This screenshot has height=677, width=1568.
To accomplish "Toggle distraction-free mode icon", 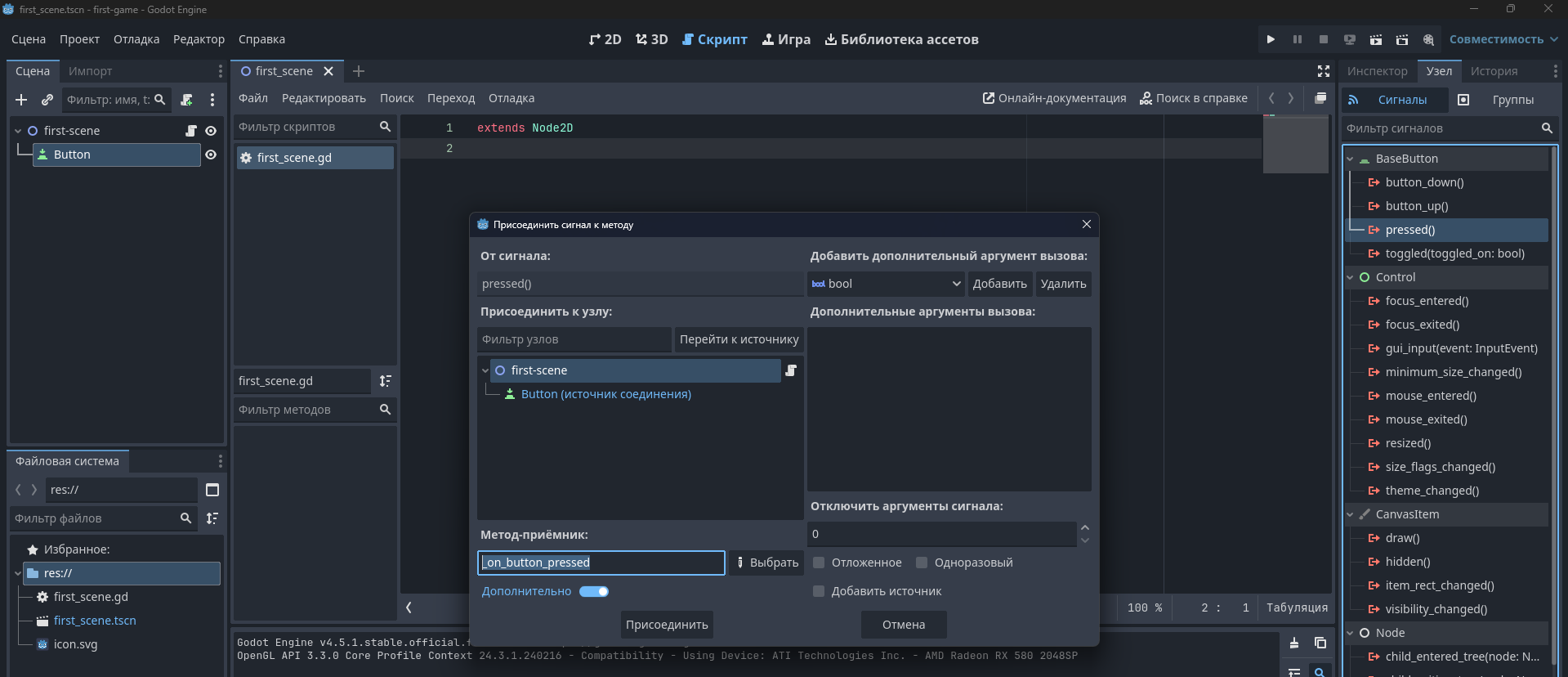I will pos(1324,71).
